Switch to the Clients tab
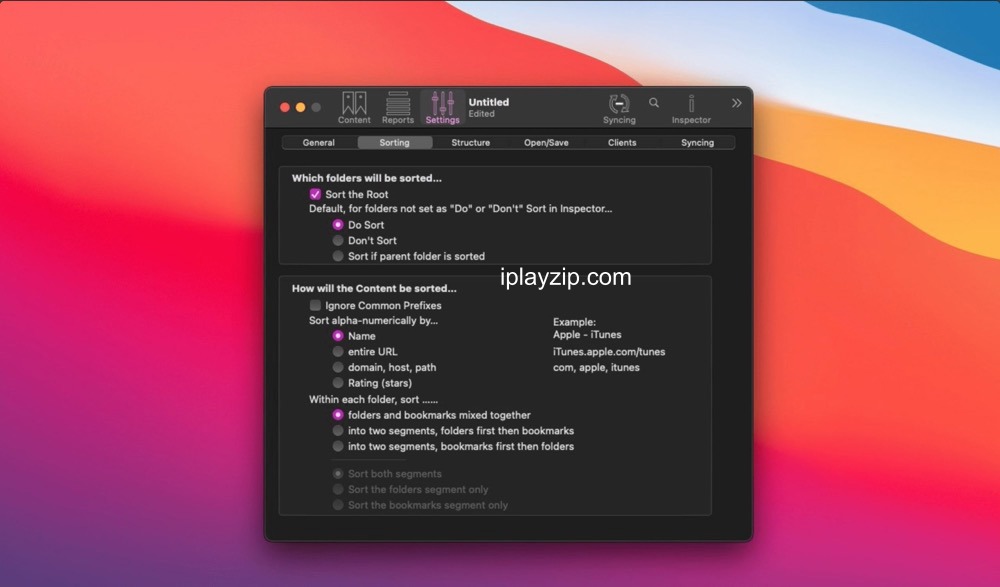The image size is (1000, 587). [x=622, y=142]
